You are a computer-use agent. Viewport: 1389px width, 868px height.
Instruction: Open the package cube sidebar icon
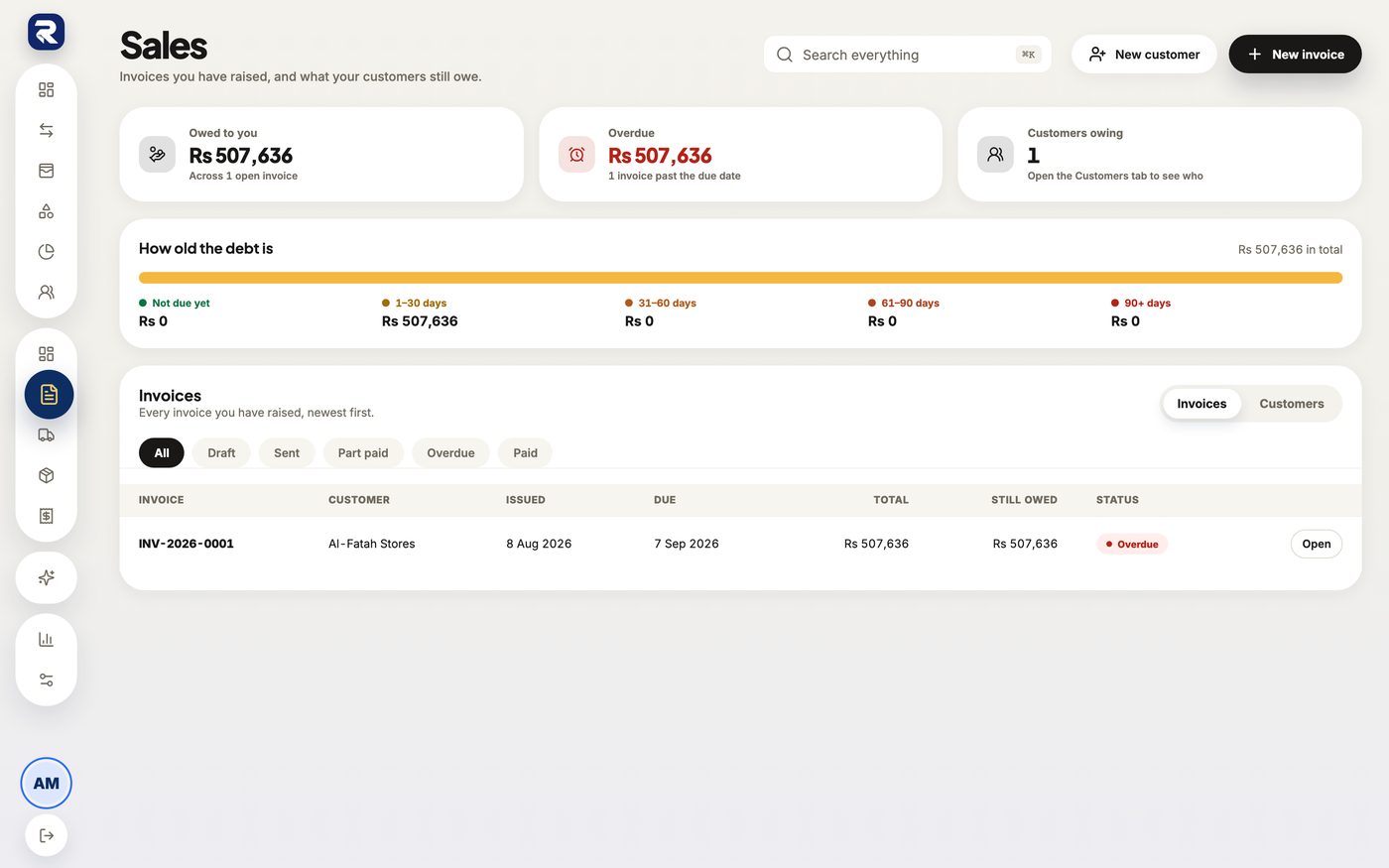click(x=46, y=476)
